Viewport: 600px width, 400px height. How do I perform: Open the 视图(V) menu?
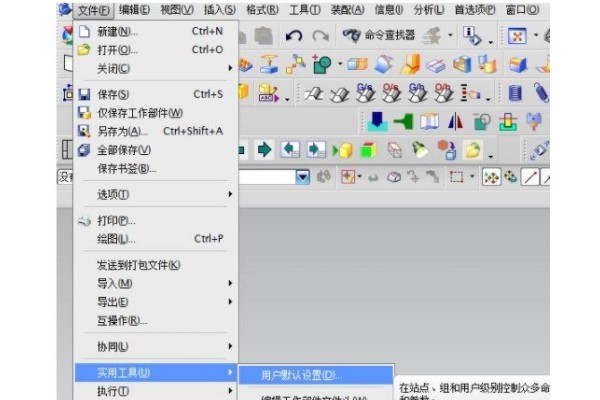pyautogui.click(x=177, y=10)
